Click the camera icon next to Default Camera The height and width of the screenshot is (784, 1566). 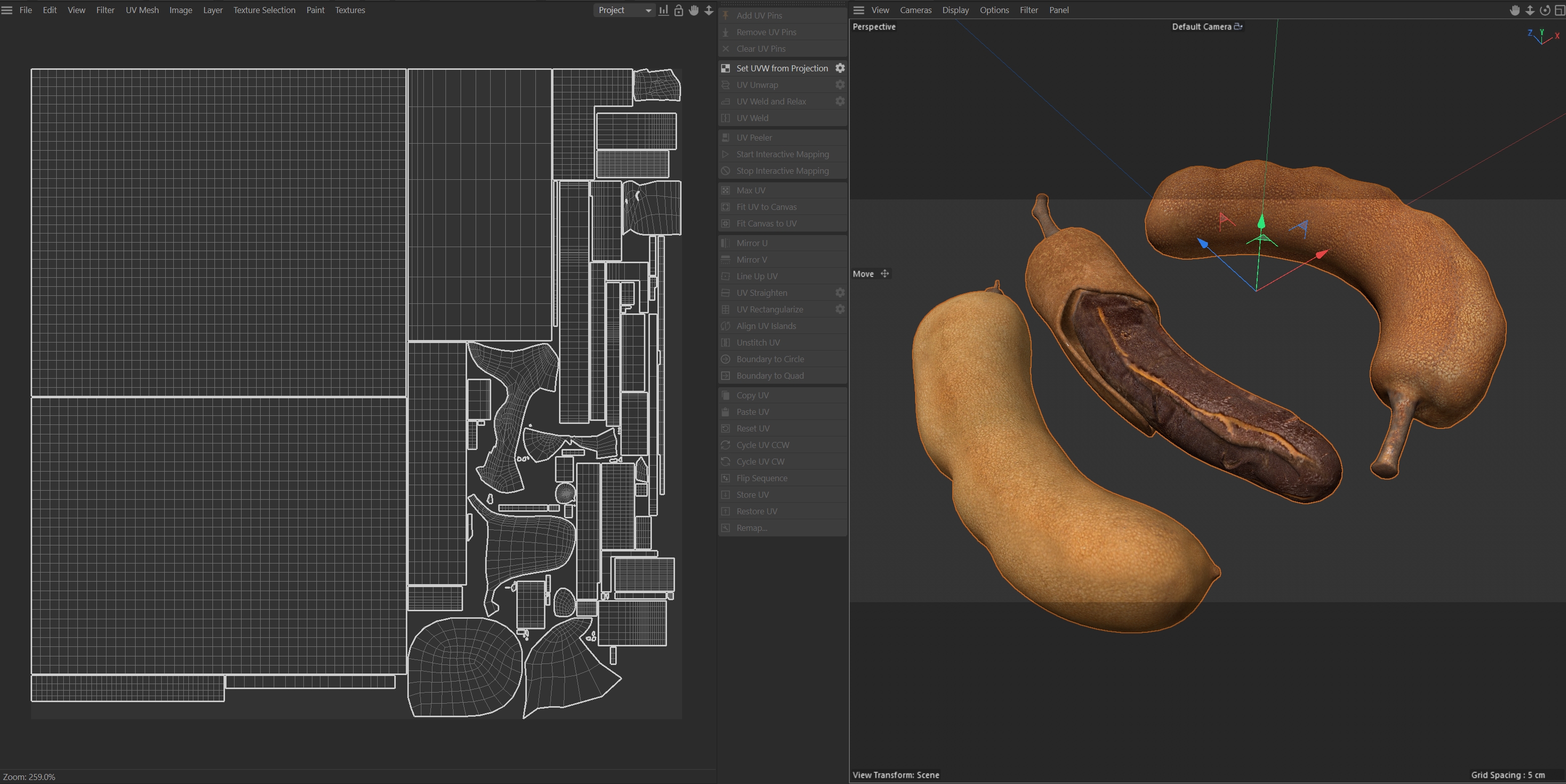click(x=1238, y=27)
